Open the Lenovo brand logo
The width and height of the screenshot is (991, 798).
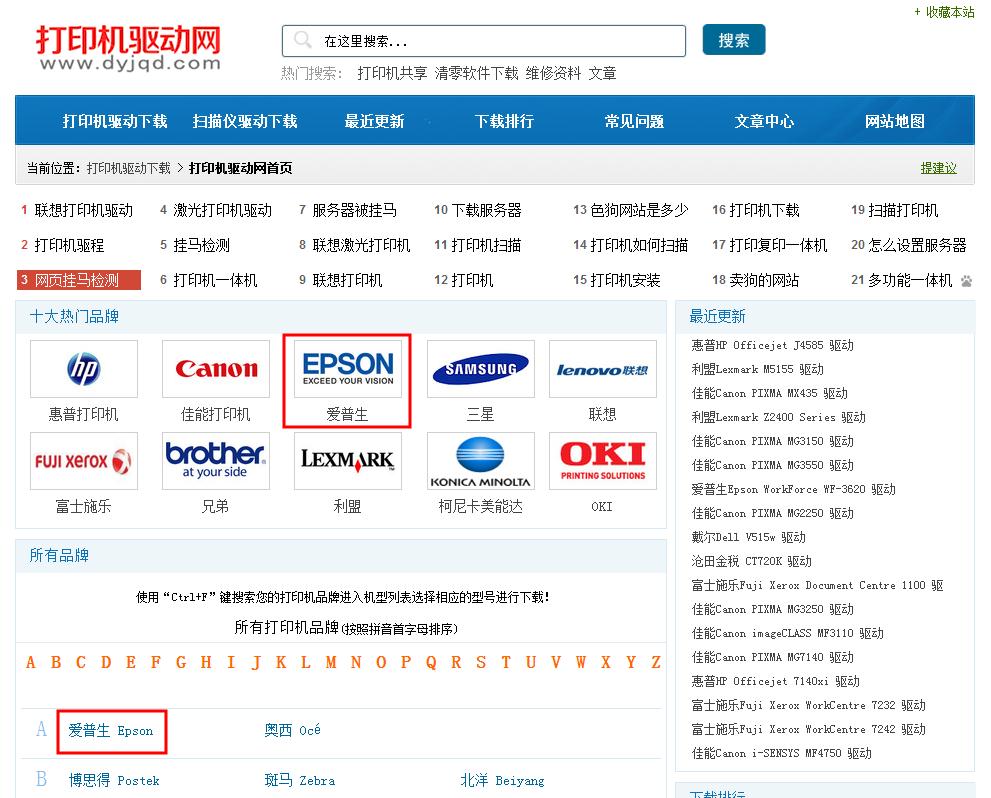click(602, 369)
